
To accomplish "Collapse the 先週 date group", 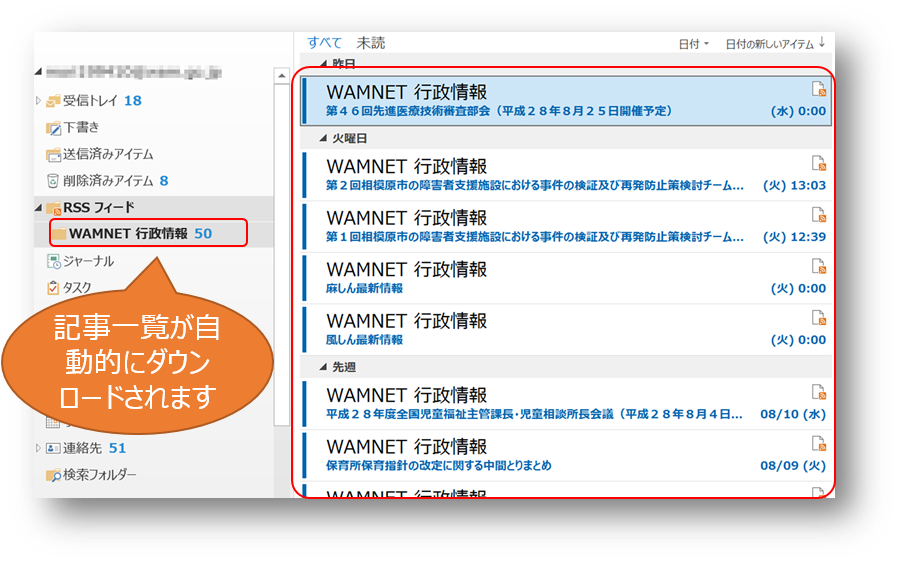I will (x=324, y=367).
